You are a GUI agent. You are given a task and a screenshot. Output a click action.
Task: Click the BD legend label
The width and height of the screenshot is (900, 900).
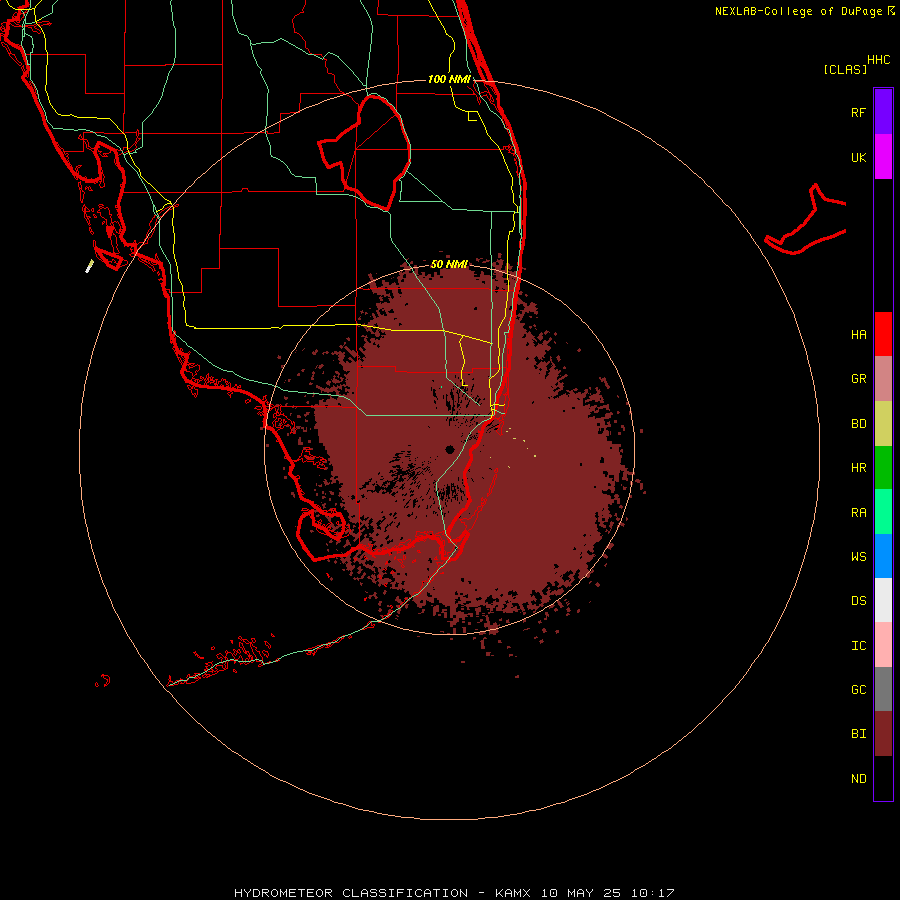pyautogui.click(x=858, y=424)
